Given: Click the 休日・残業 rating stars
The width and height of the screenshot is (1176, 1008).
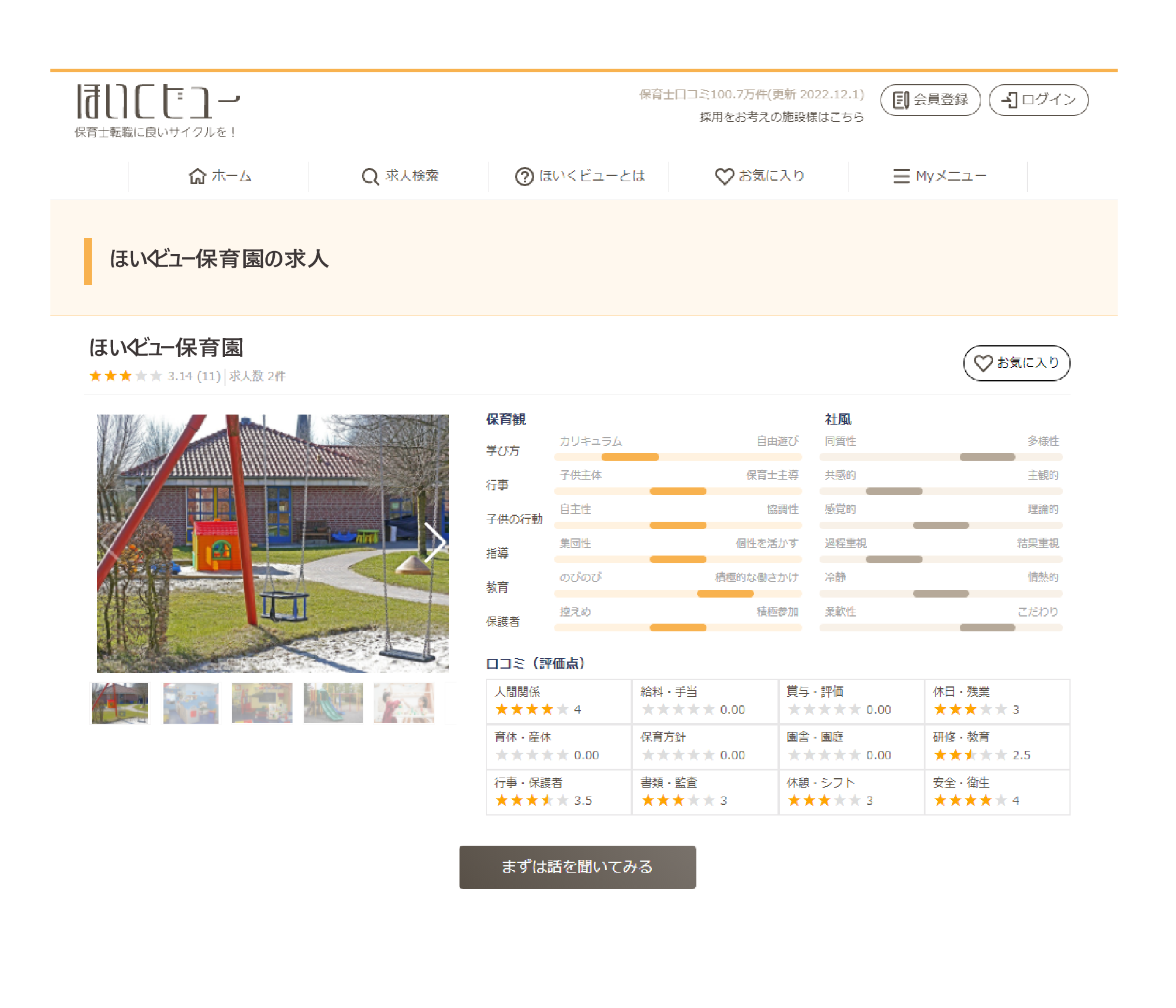Looking at the screenshot, I should pyautogui.click(x=970, y=710).
